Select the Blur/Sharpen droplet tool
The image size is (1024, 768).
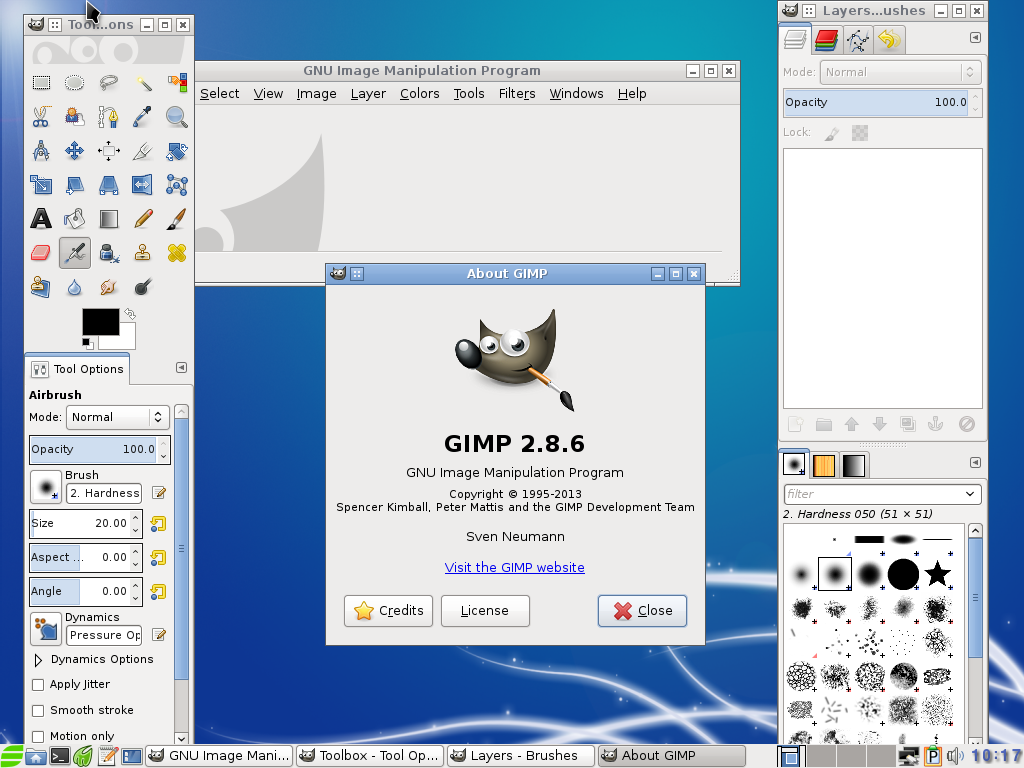(74, 287)
